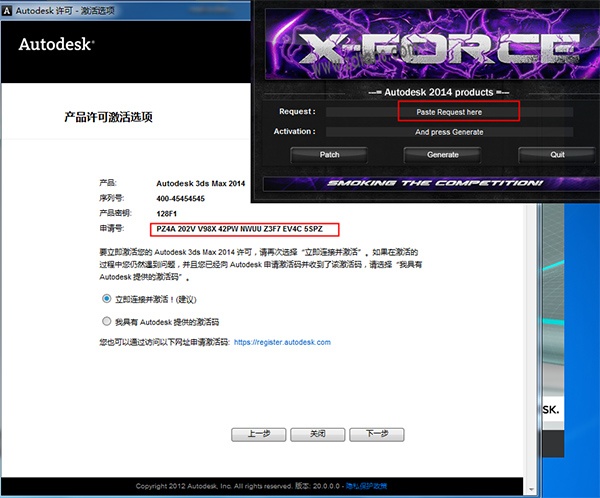Click the 关闭 (Close) button
The height and width of the screenshot is (498, 600).
317,434
